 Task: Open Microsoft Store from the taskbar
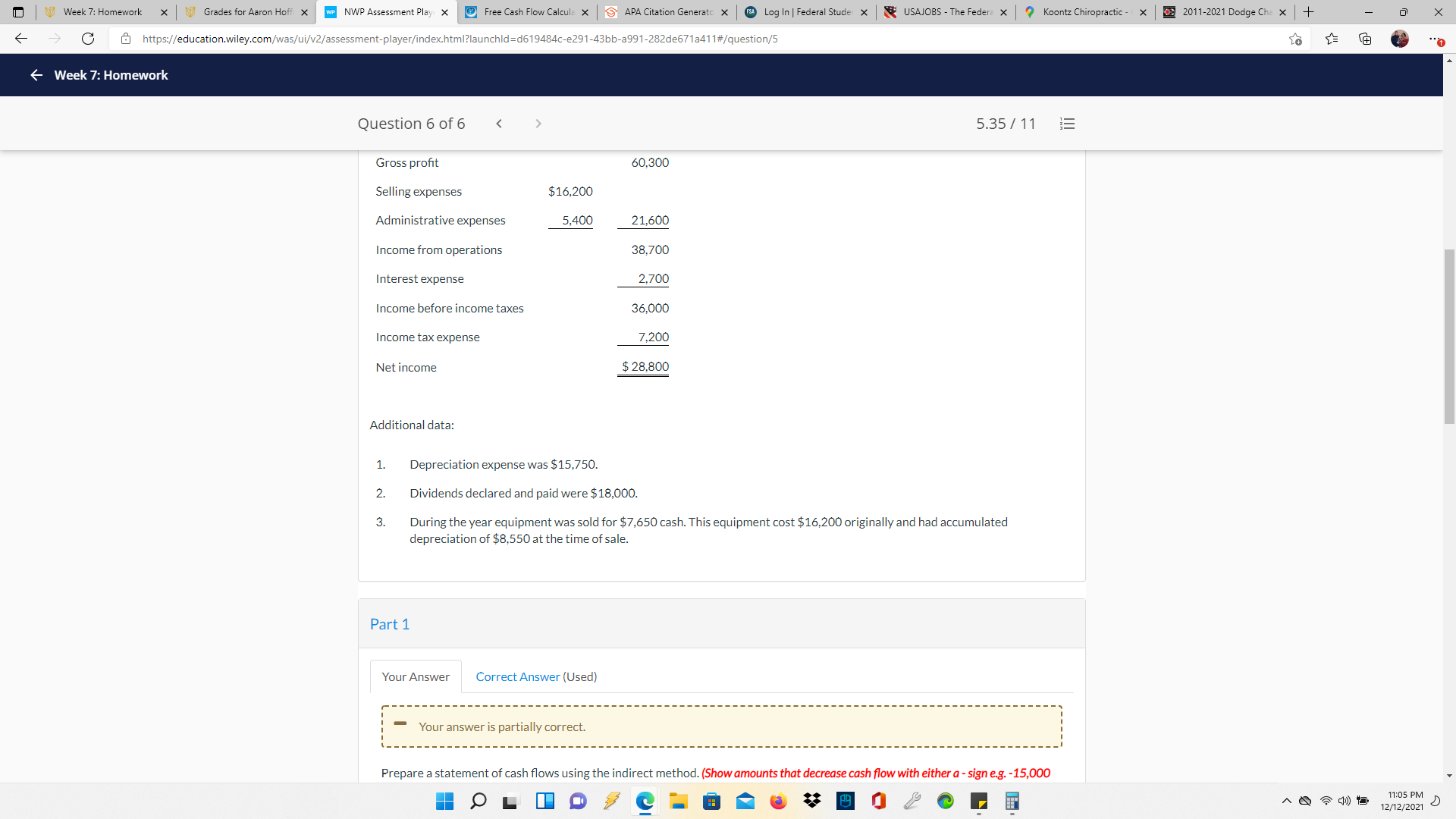coord(712,801)
